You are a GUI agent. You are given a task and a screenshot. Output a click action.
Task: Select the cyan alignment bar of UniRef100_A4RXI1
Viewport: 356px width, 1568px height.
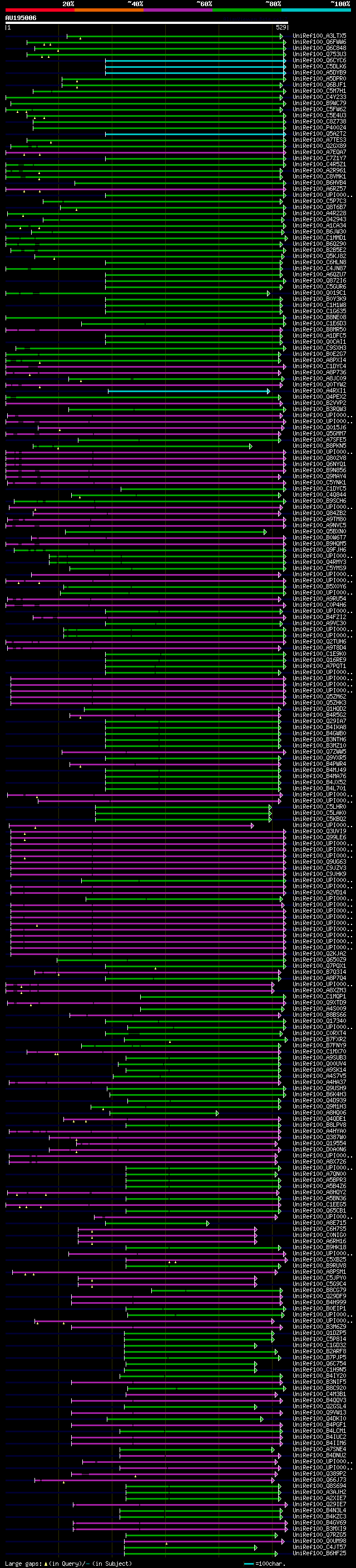click(x=189, y=392)
